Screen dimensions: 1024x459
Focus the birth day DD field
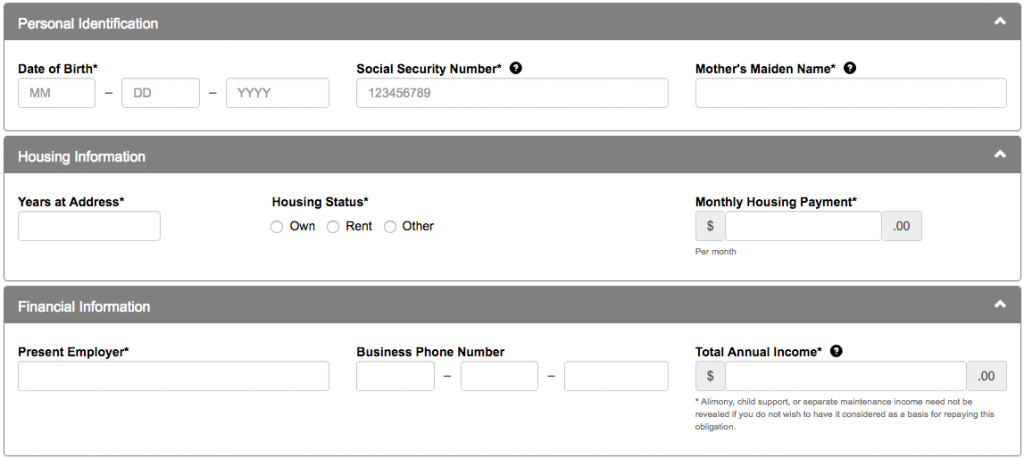[161, 93]
